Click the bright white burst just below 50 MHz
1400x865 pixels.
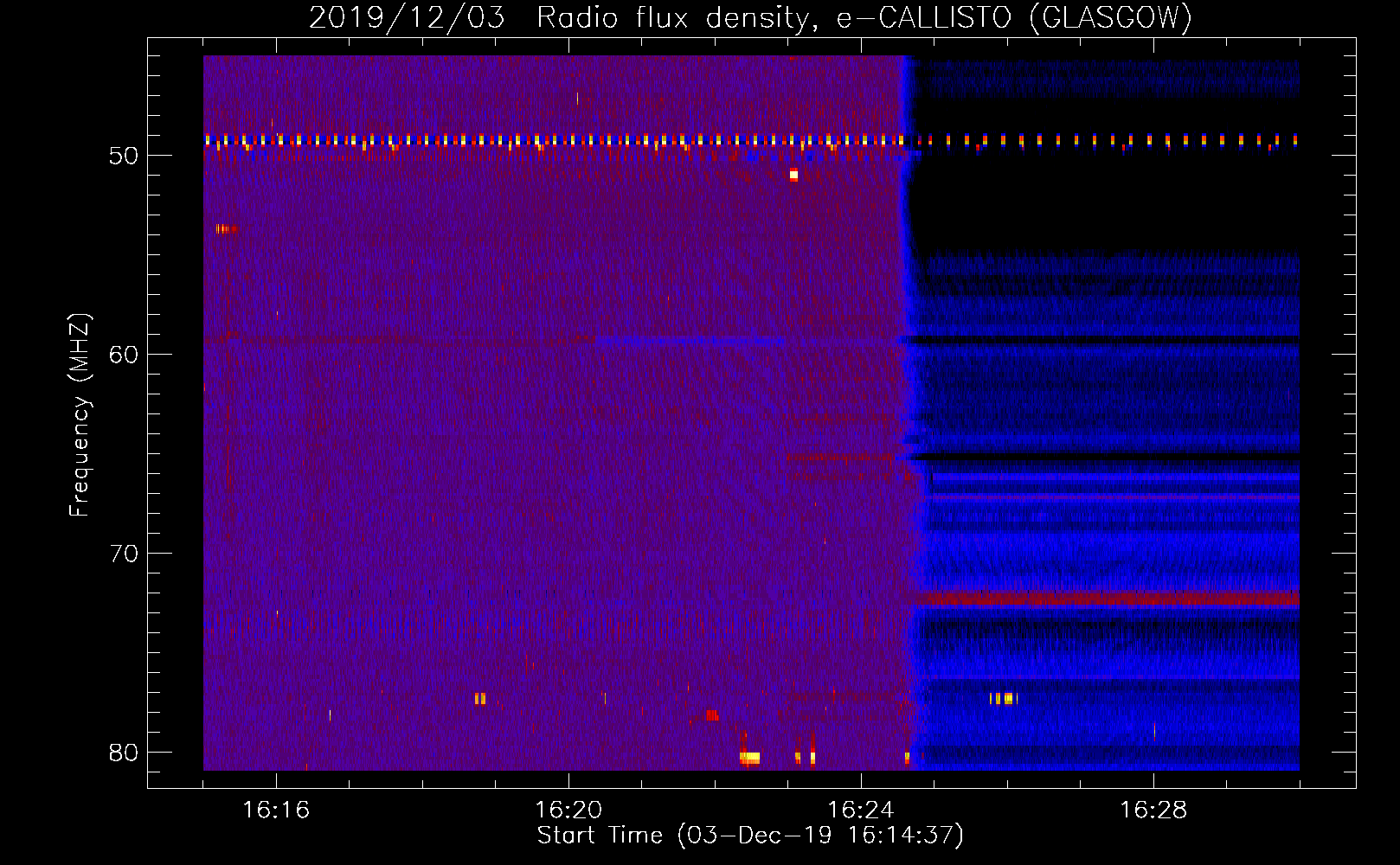pyautogui.click(x=793, y=175)
